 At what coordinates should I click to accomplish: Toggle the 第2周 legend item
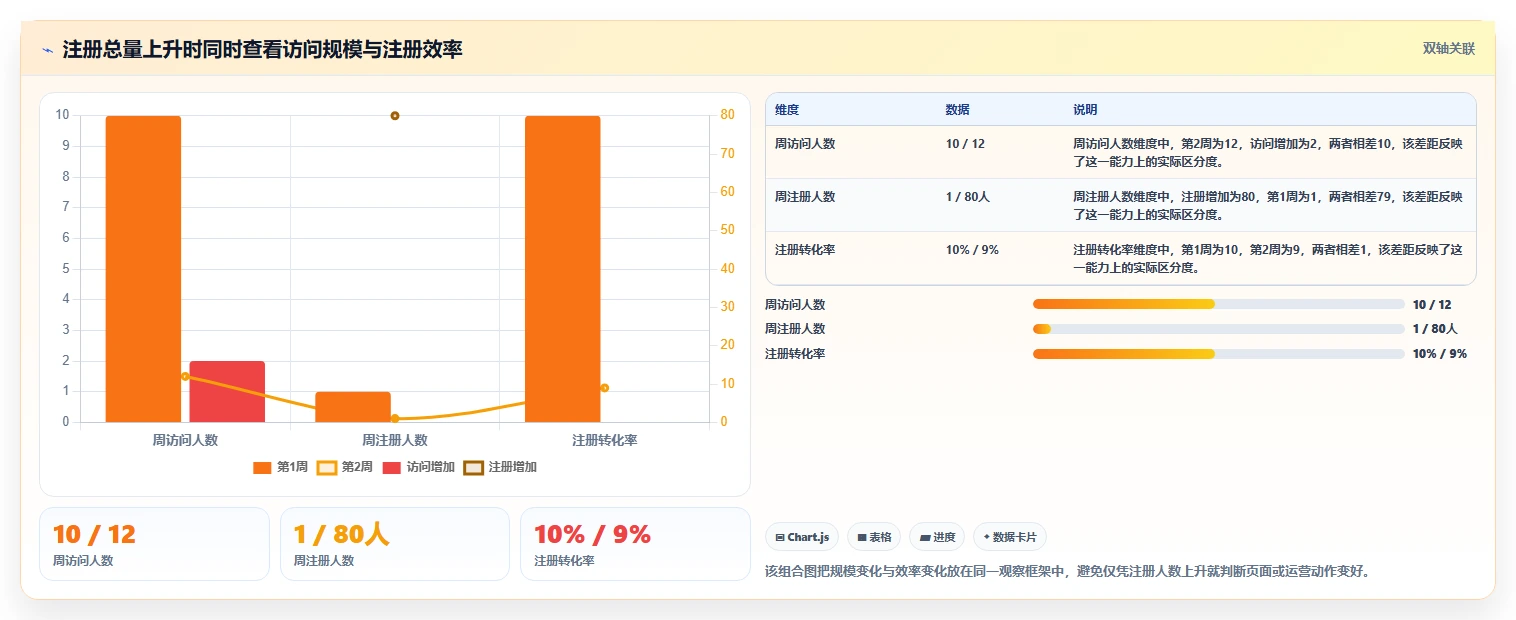pos(344,467)
